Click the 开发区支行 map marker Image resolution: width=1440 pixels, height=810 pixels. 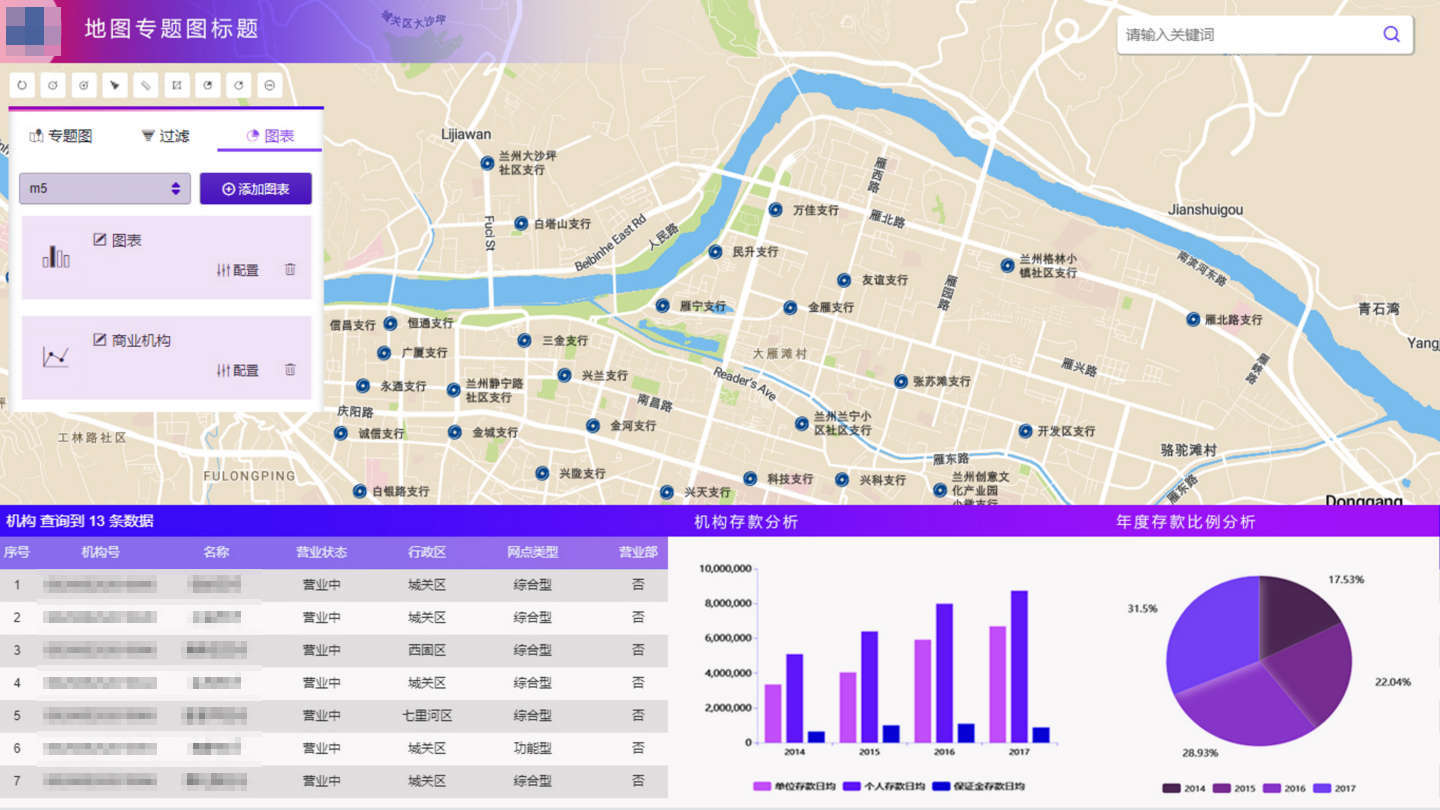click(1025, 431)
